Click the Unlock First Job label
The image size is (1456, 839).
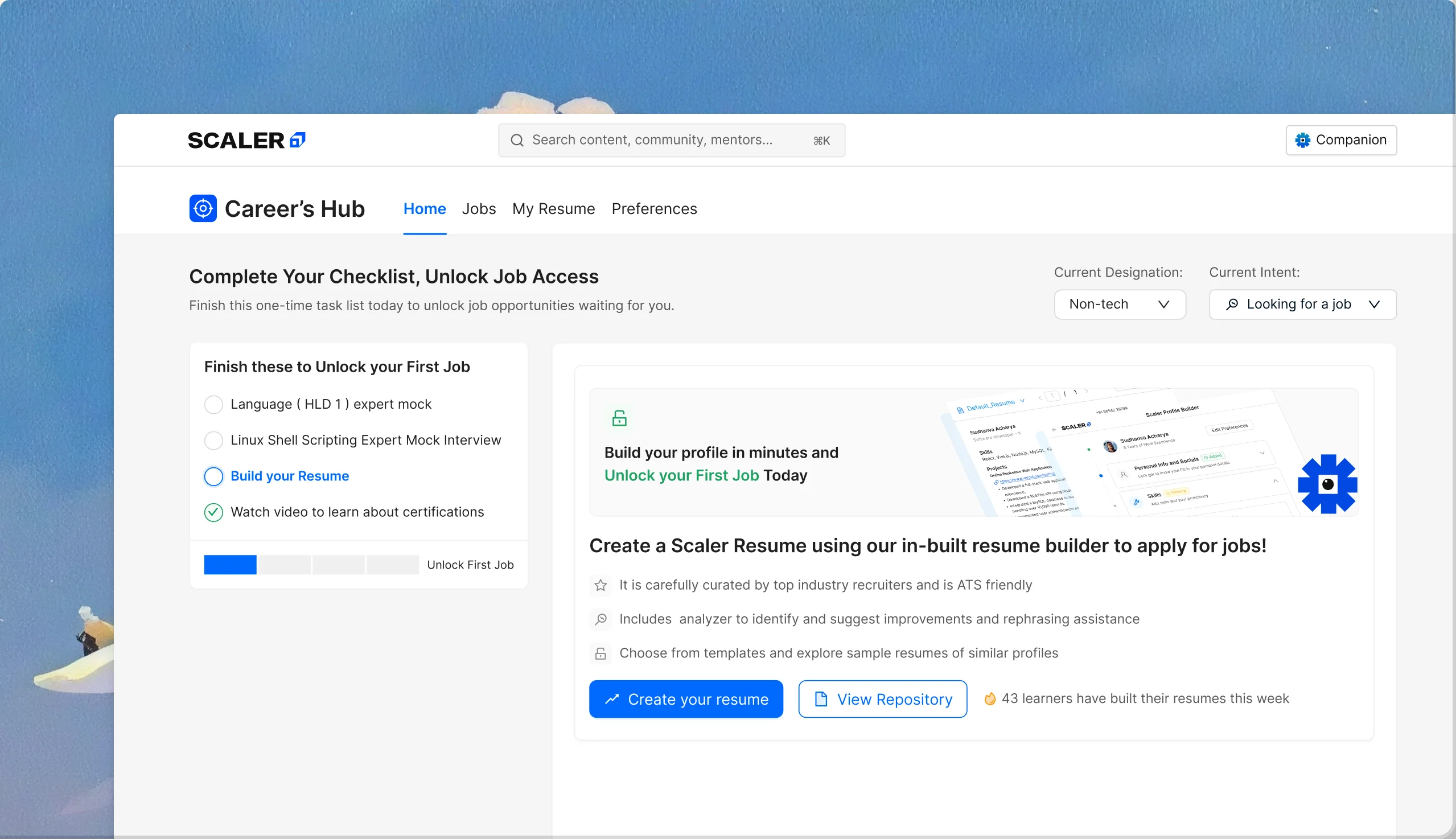pyautogui.click(x=470, y=565)
